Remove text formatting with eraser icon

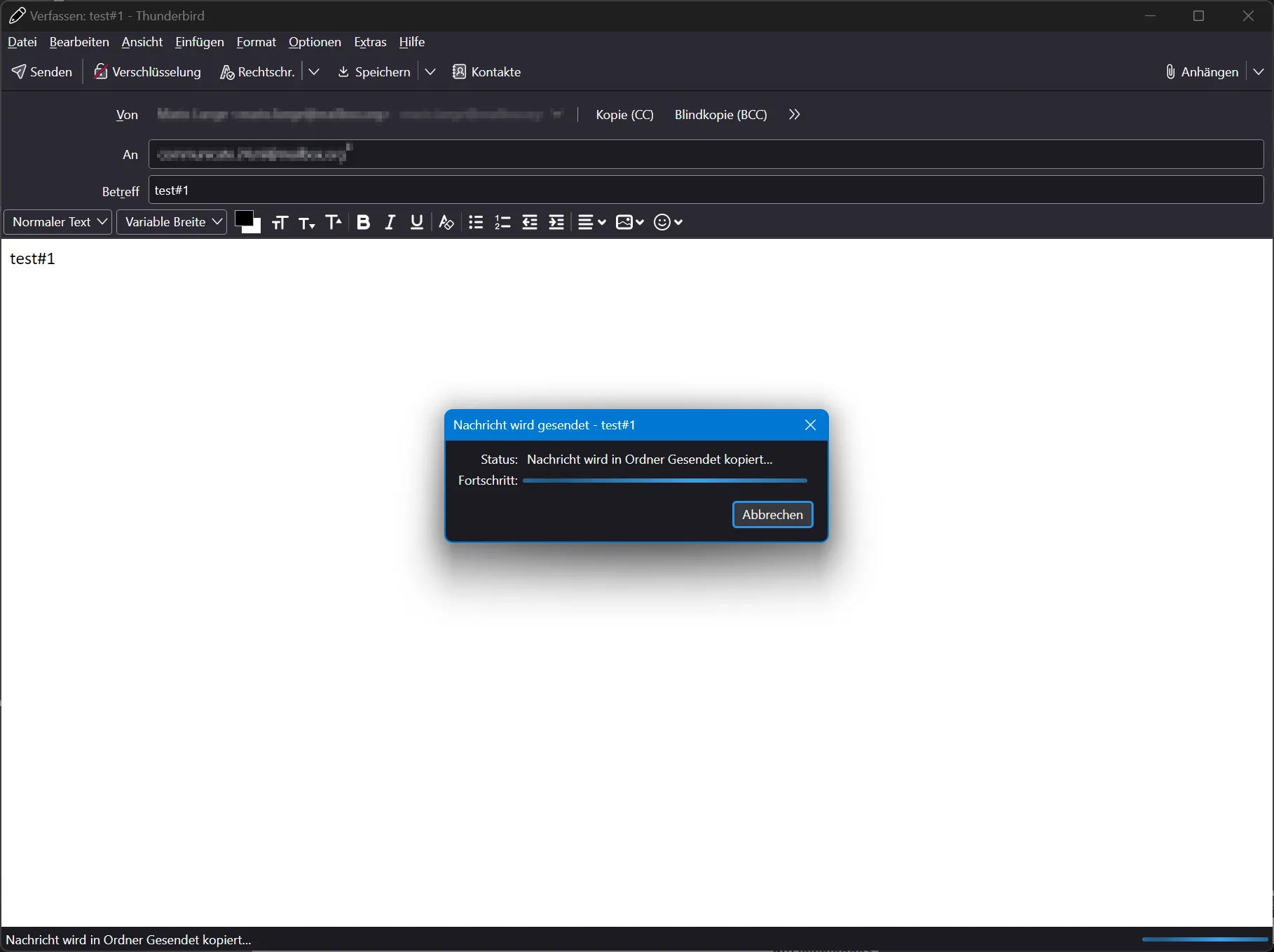(446, 222)
